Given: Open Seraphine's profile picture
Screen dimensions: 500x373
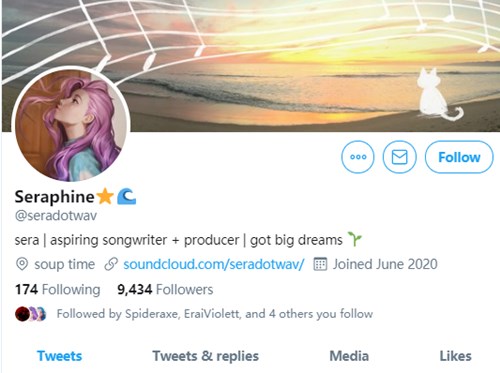Looking at the screenshot, I should [71, 125].
